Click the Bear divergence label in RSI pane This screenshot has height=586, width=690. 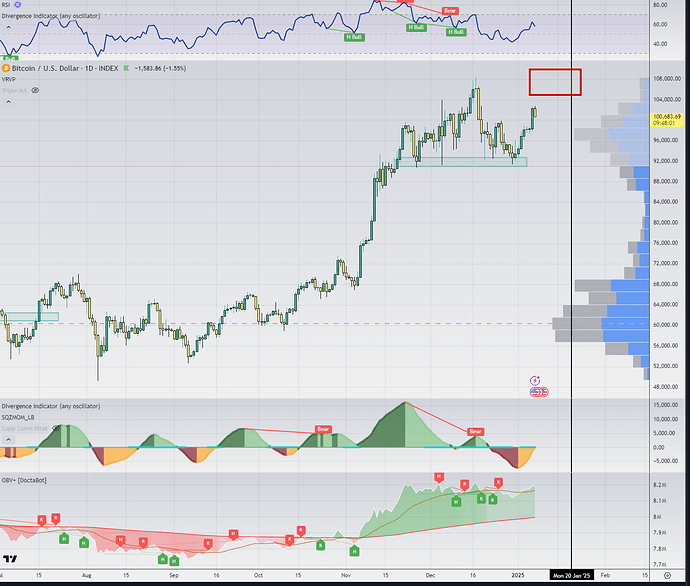[450, 11]
